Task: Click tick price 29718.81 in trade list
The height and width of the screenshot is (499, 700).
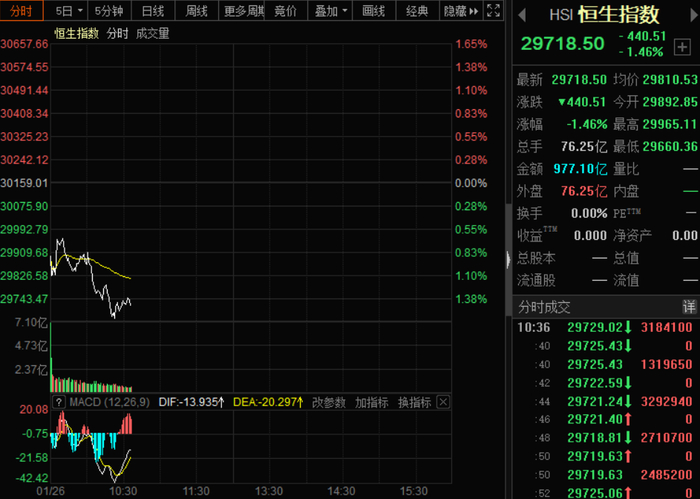Action: click(595, 438)
